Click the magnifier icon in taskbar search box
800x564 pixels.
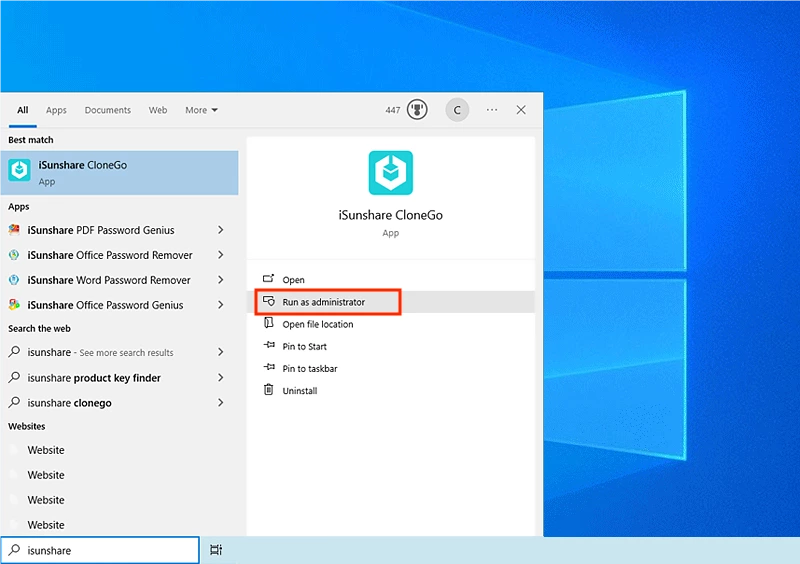tap(14, 550)
